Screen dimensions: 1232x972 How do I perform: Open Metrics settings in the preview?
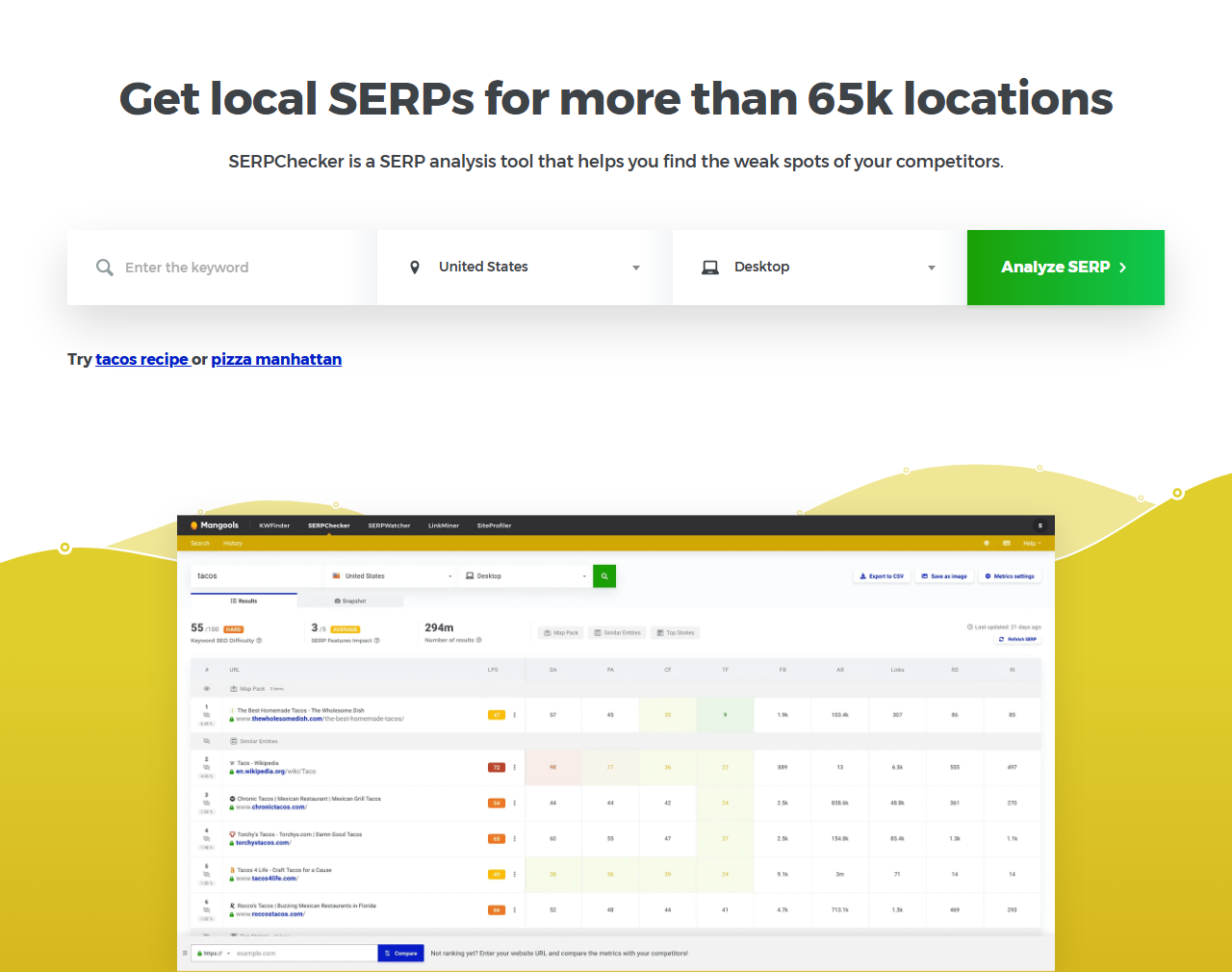pos(1010,576)
